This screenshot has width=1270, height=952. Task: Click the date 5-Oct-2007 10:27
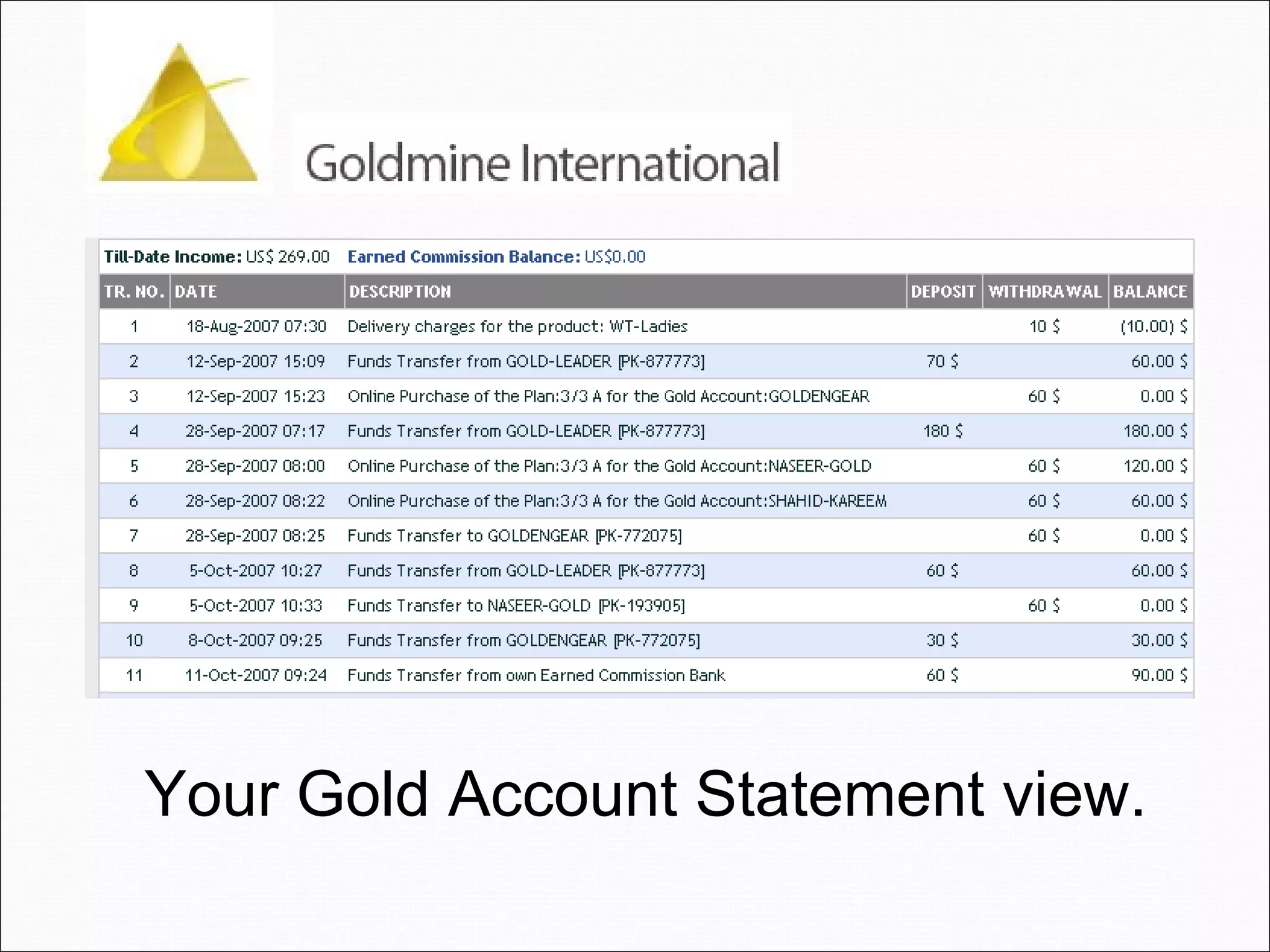255,570
